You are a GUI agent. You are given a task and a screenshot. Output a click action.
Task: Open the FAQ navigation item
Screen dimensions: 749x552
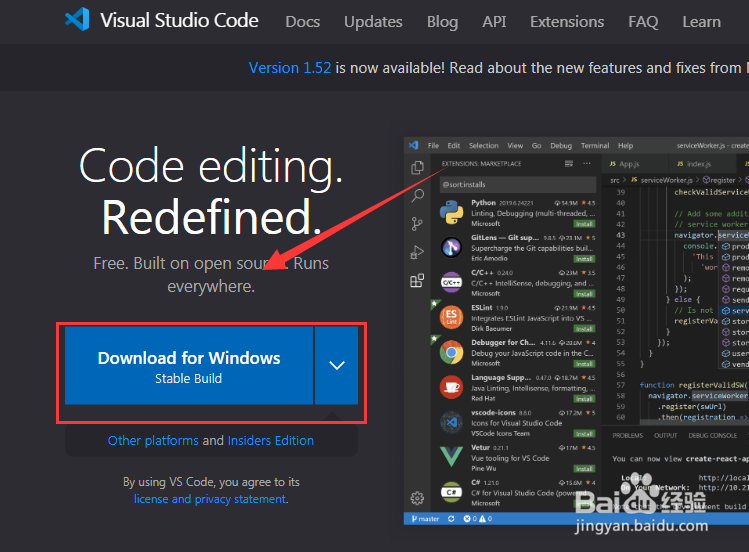tap(643, 21)
